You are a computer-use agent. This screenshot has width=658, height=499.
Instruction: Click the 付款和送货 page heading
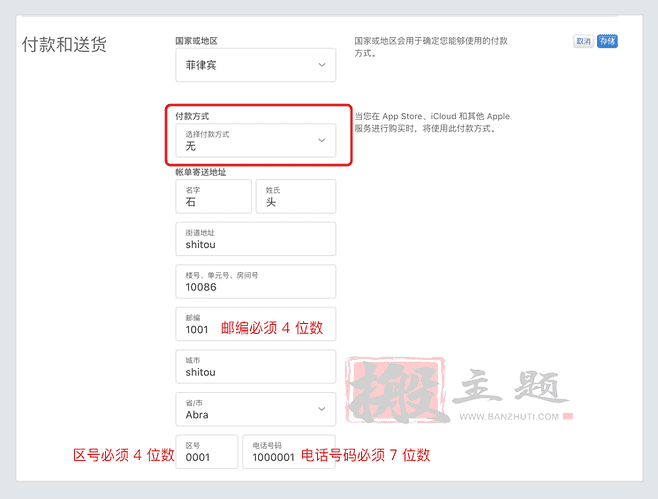64,44
